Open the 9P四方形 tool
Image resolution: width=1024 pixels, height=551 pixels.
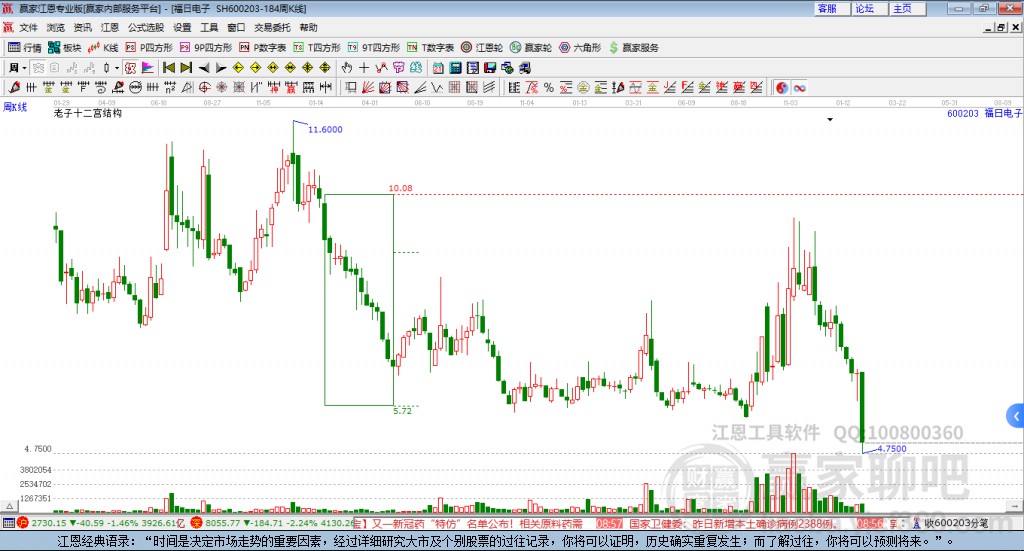coord(206,48)
